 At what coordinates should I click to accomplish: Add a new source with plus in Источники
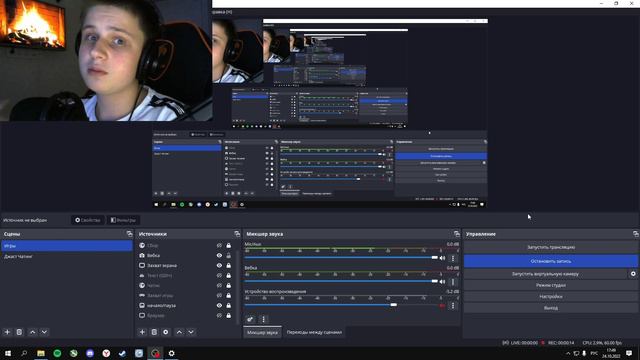click(142, 332)
